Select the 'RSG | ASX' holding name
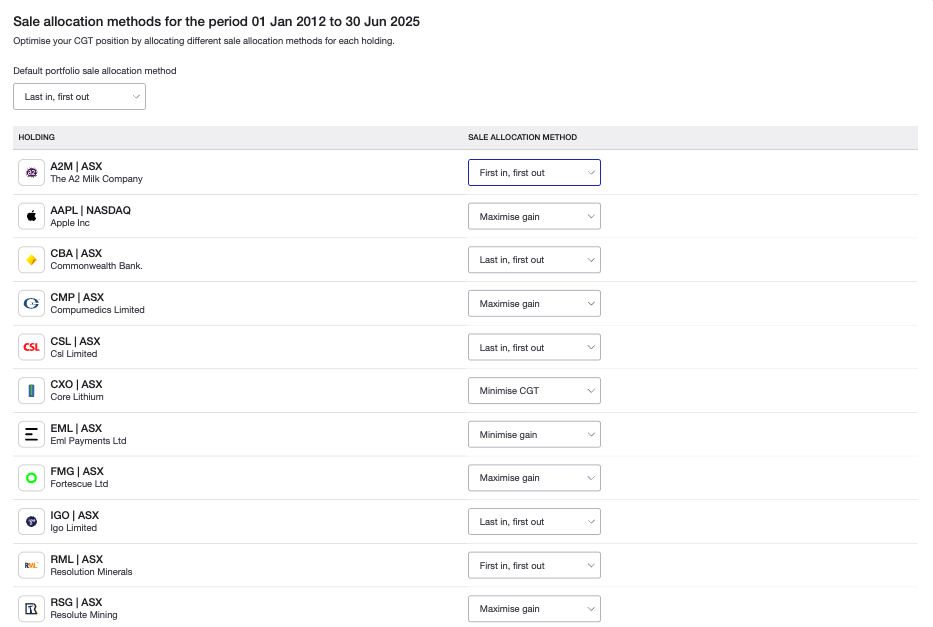This screenshot has height=627, width=933. tap(76, 602)
